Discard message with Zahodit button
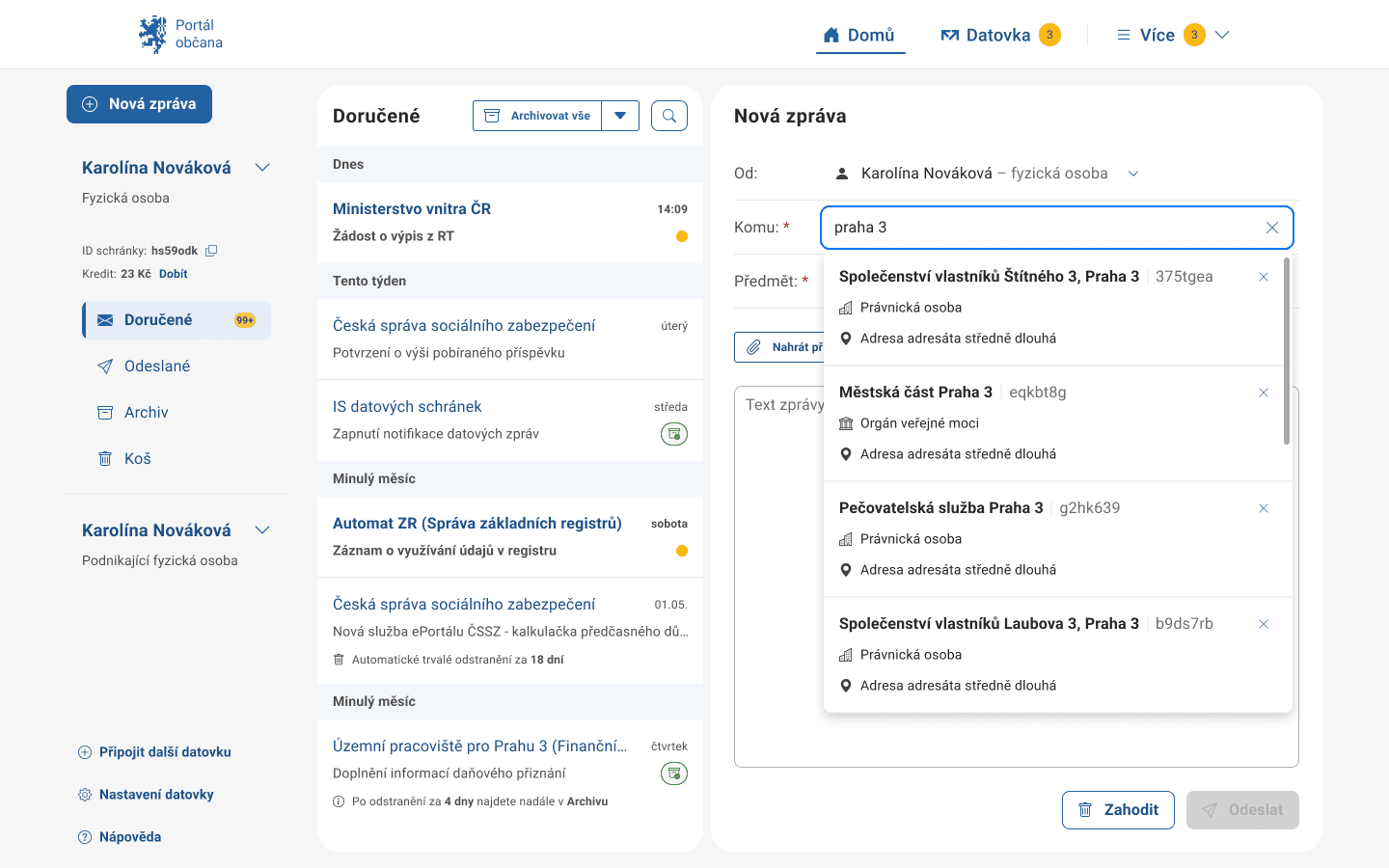The image size is (1389, 868). (1117, 810)
